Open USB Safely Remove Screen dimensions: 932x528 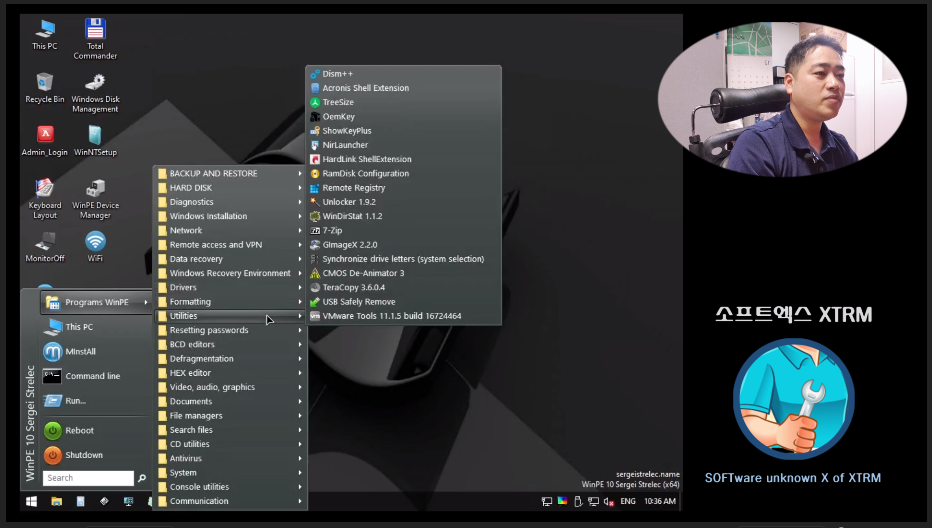[x=403, y=302]
